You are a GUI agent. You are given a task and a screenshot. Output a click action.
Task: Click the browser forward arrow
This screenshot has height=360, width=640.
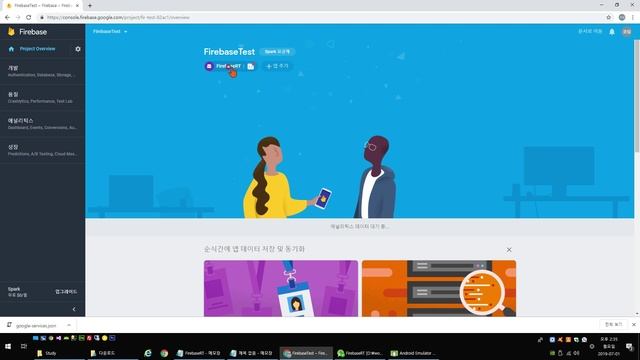[18, 18]
